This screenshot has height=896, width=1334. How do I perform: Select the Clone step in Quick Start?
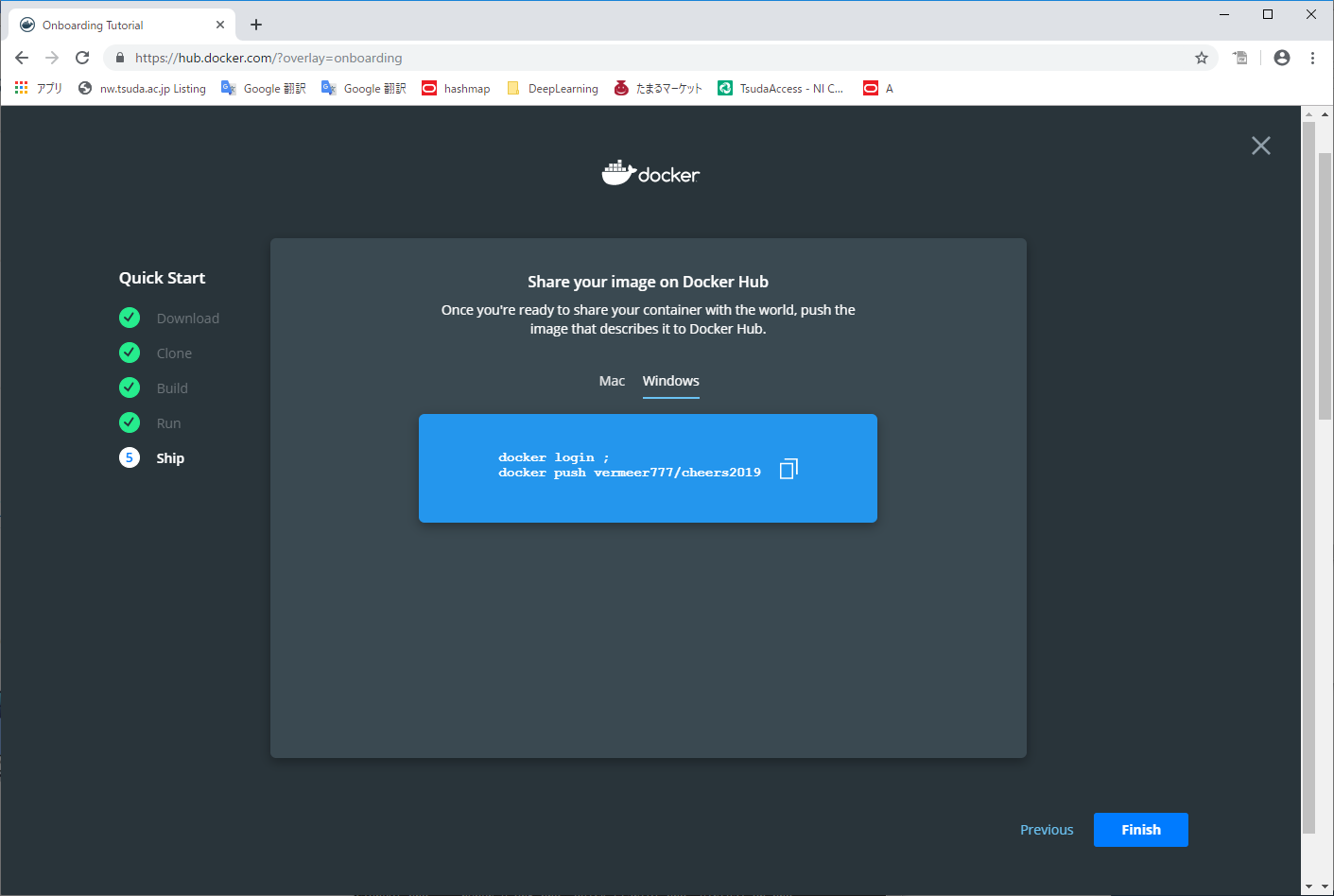[174, 353]
